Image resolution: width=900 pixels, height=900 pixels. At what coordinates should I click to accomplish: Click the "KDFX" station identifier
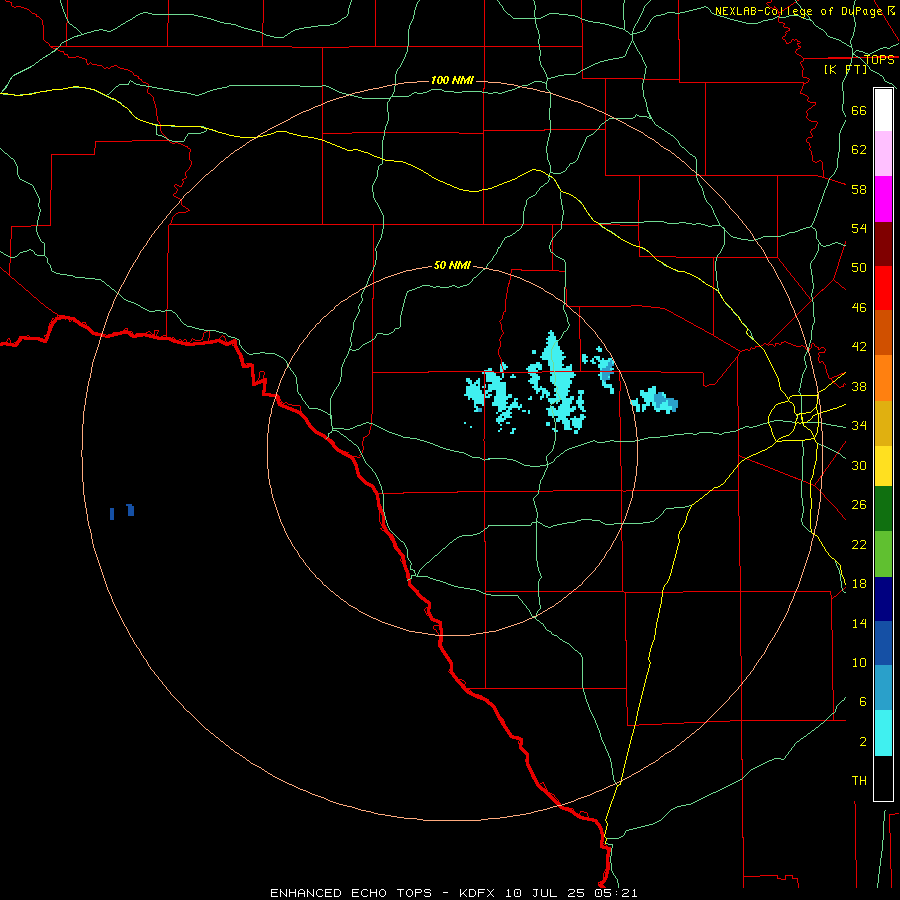pos(479,893)
